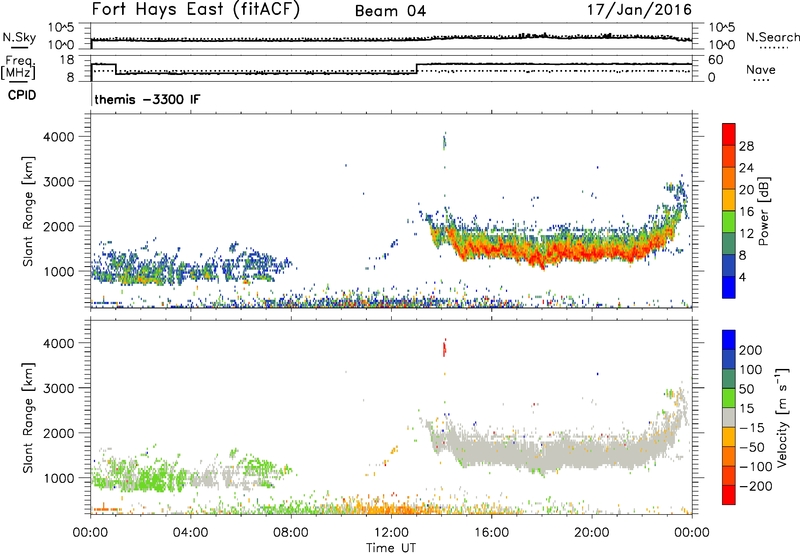The image size is (800, 554).
Task: Click the red high-power scatter band near 18:00
Action: tap(541, 254)
